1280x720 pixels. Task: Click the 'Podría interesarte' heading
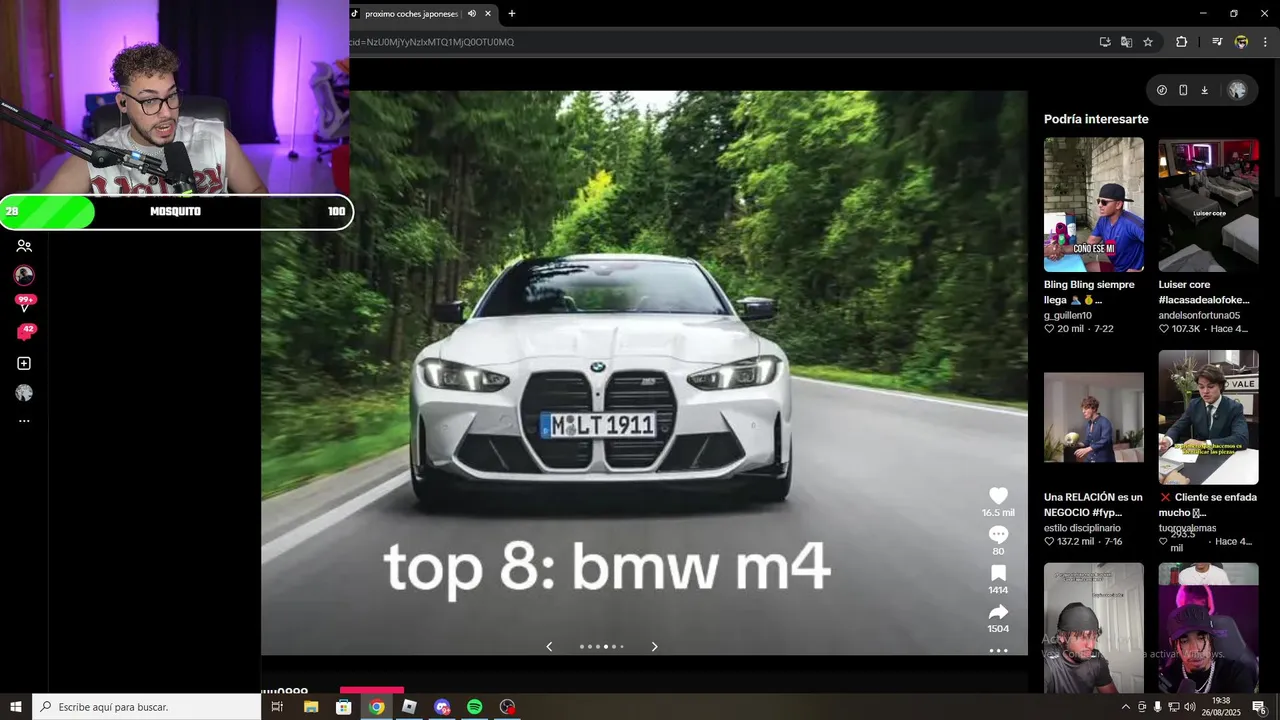(1096, 119)
